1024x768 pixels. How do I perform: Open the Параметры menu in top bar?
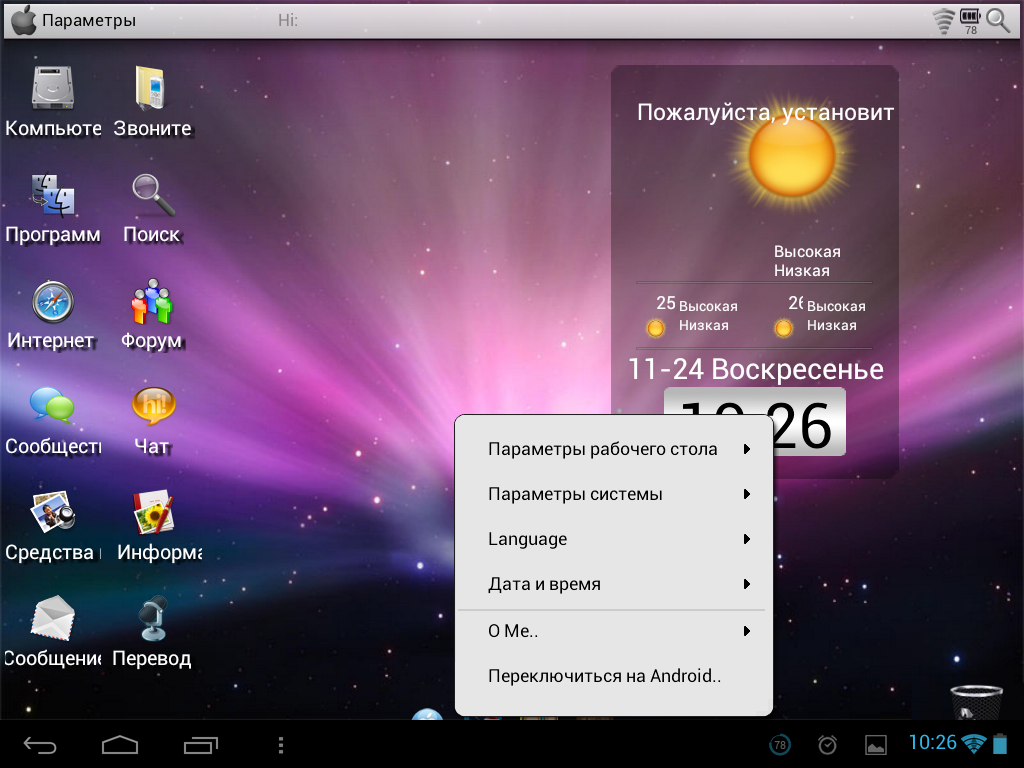coord(89,20)
